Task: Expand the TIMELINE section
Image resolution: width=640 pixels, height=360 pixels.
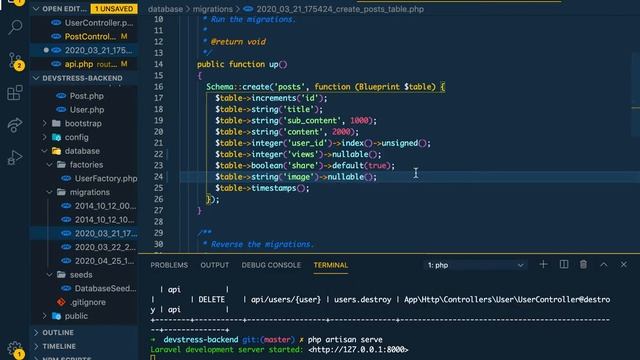Action: click(59, 346)
